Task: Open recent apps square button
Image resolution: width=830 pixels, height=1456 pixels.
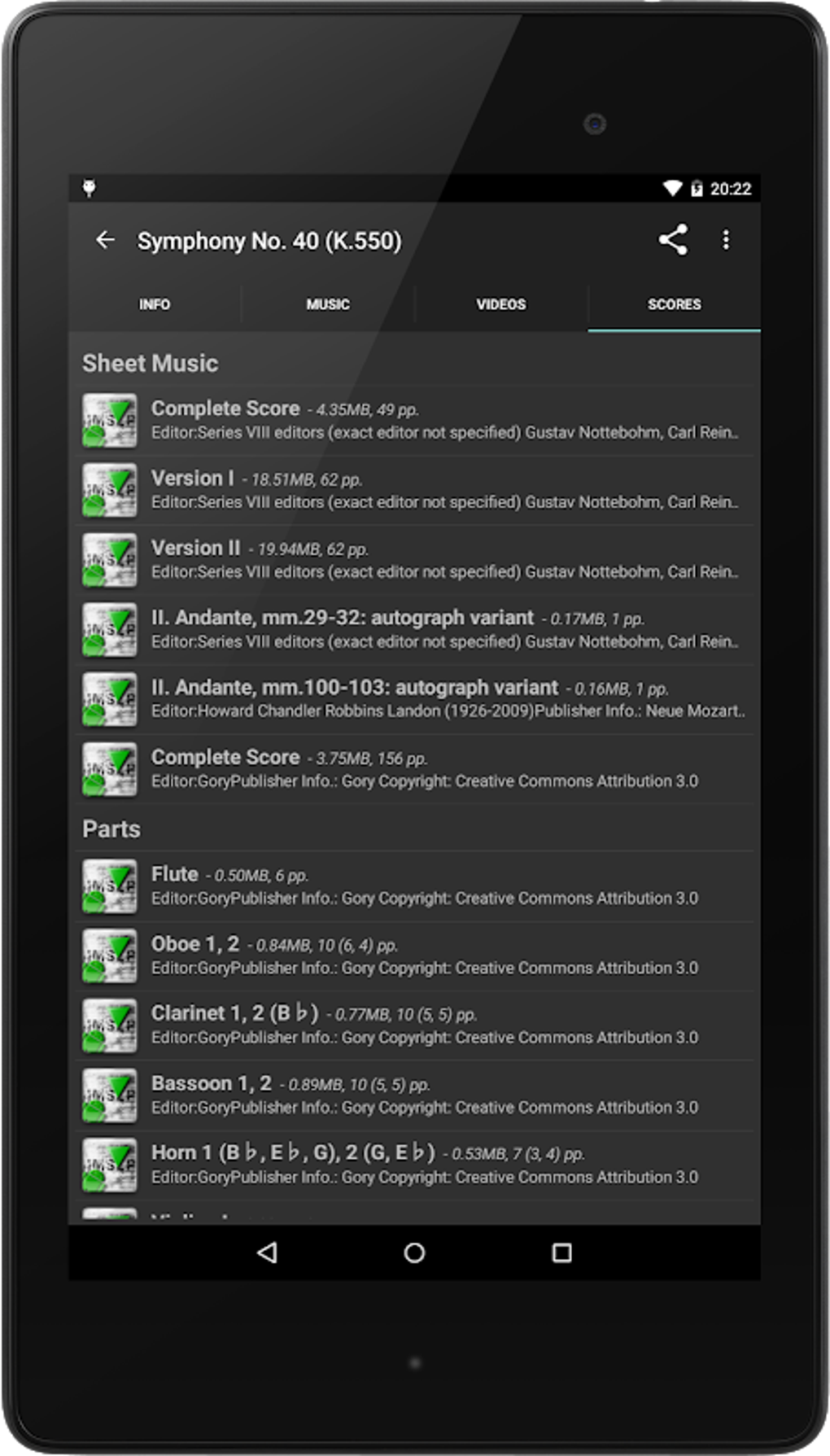Action: click(561, 1253)
